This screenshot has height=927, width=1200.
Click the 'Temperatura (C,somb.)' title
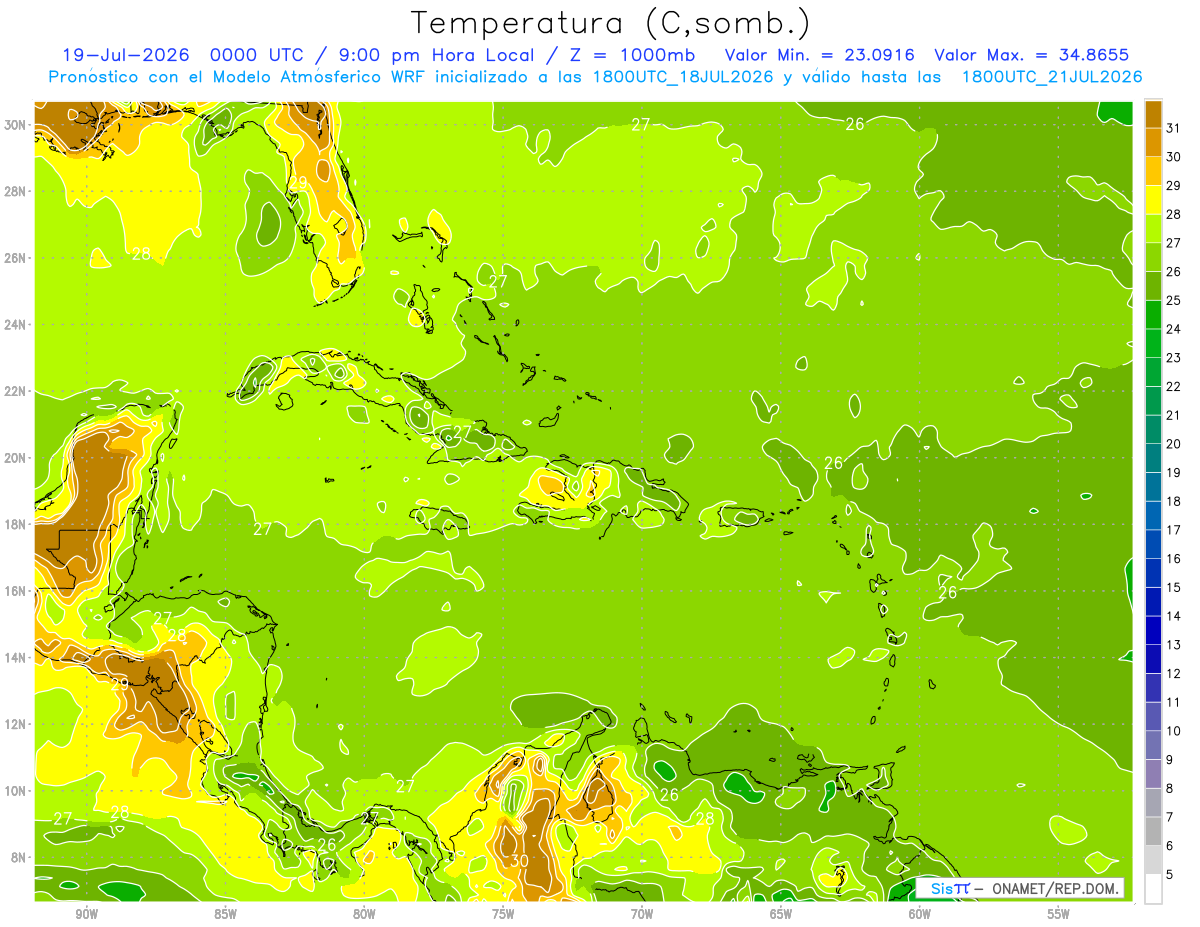pos(611,23)
